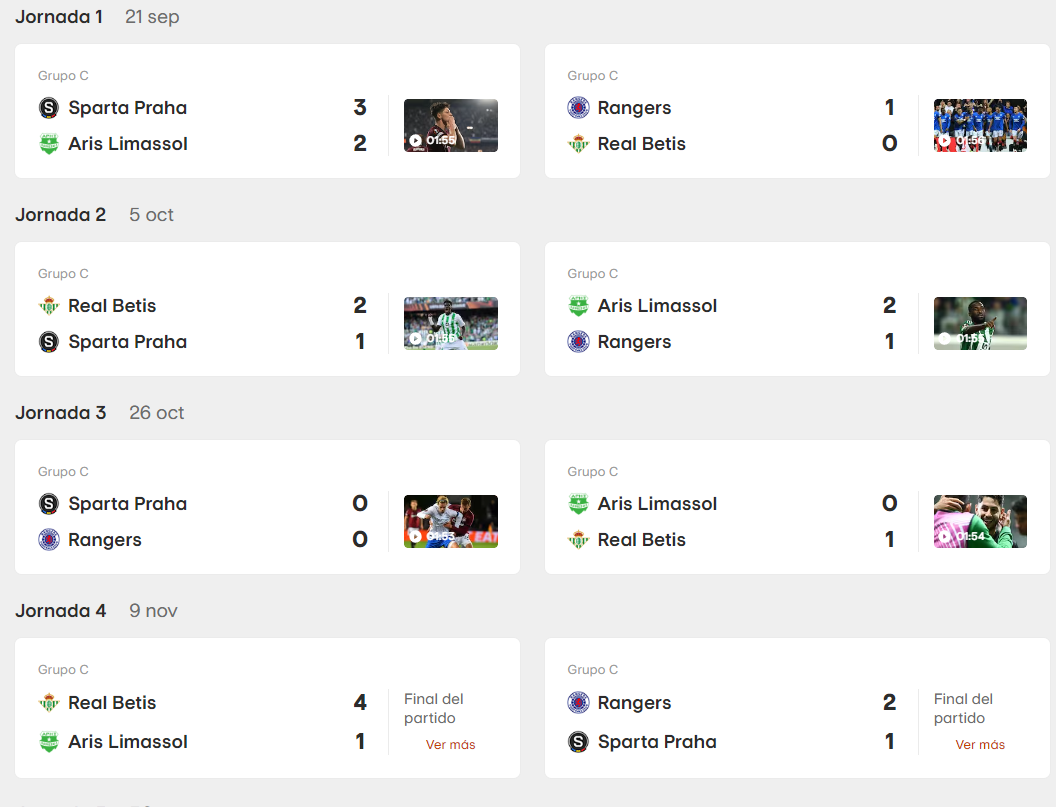The width and height of the screenshot is (1056, 807).
Task: Open Sparta Praha team in Jornada 3
Action: [127, 504]
